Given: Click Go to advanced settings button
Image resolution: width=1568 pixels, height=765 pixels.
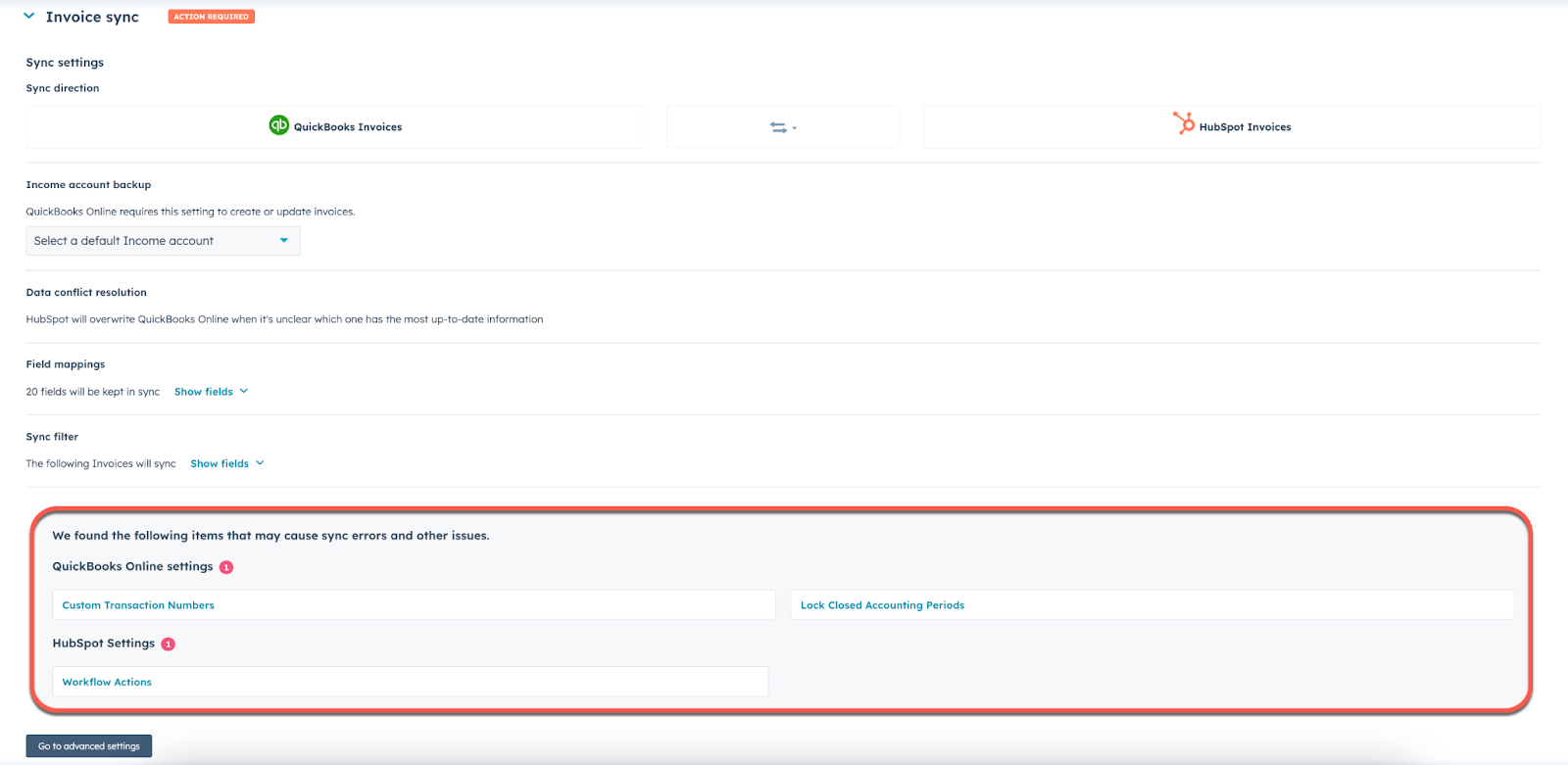Looking at the screenshot, I should [x=89, y=746].
